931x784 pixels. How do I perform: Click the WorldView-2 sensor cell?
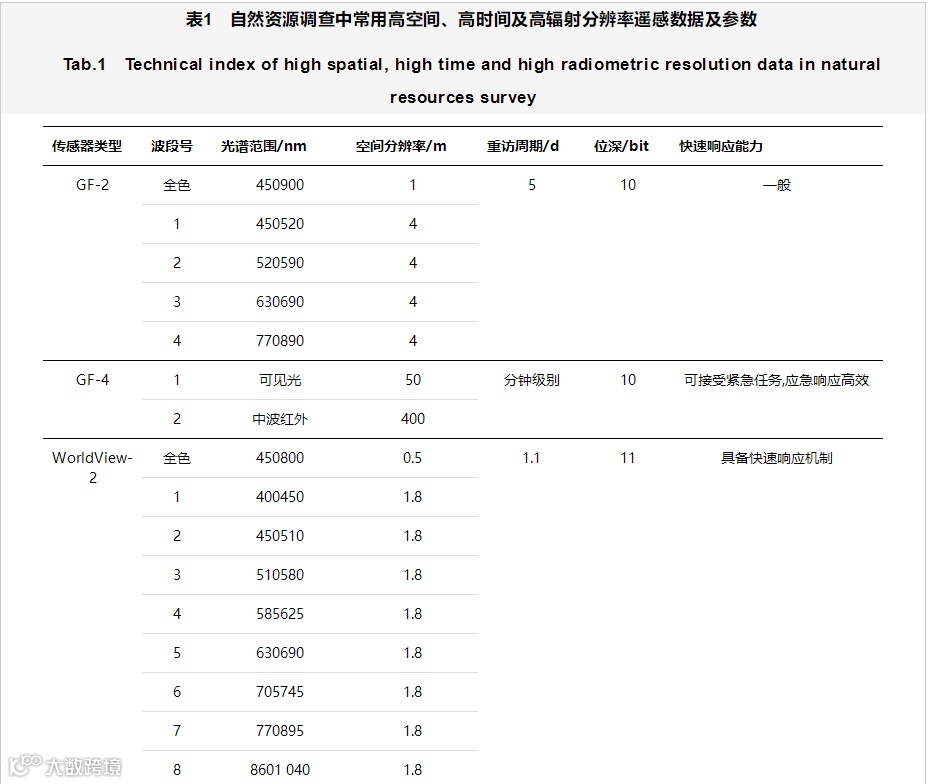(x=93, y=467)
